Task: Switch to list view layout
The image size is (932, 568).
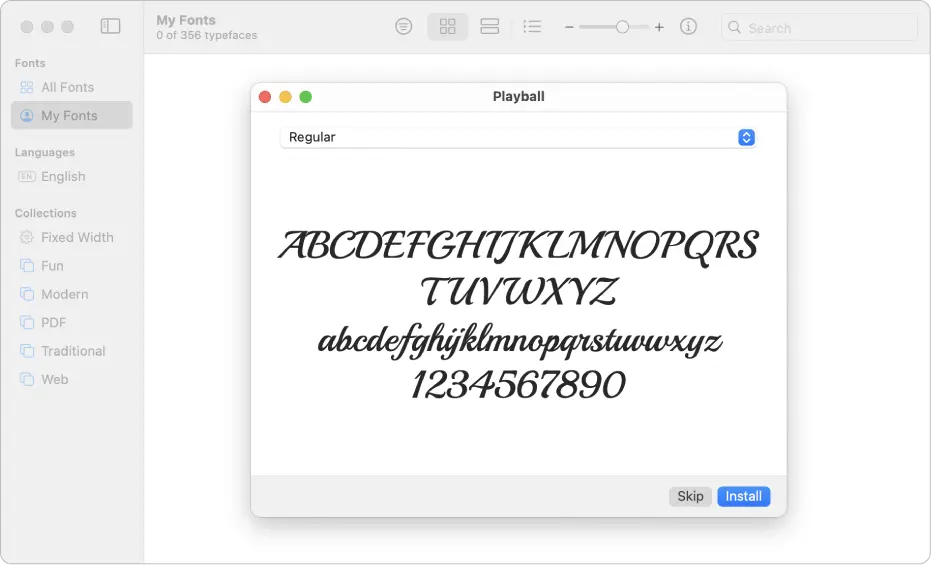Action: (x=532, y=27)
